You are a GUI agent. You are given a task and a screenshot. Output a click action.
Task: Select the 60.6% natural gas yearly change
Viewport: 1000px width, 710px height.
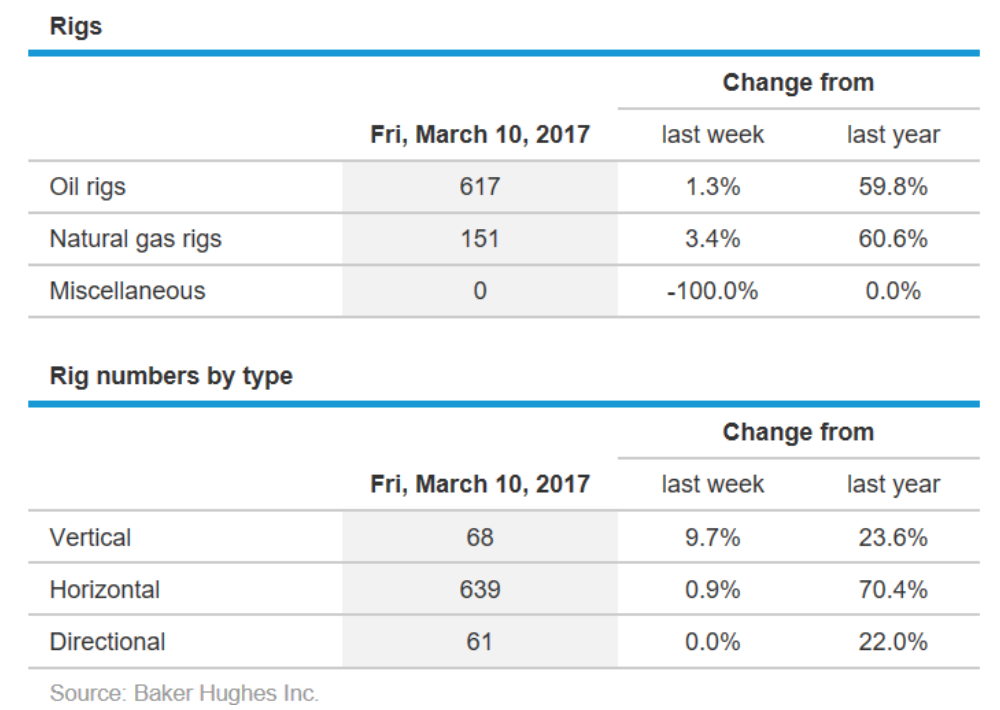(893, 239)
